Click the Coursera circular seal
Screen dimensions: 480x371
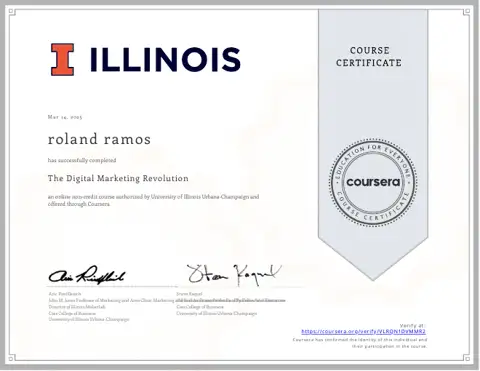point(373,183)
